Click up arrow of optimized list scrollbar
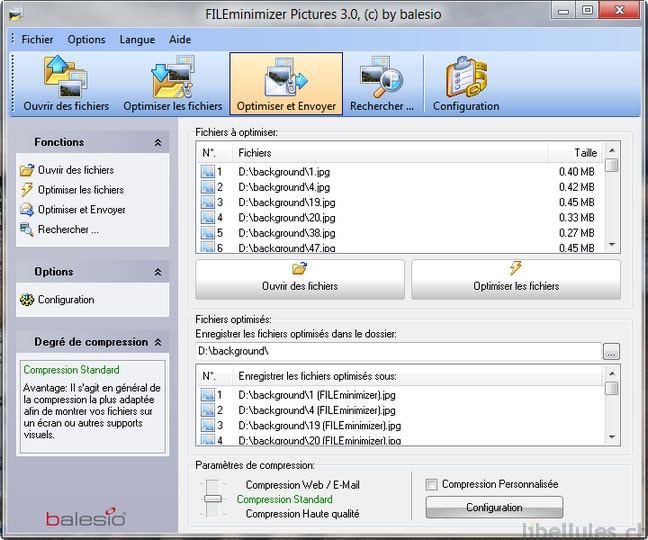This screenshot has height=540, width=648. (612, 373)
